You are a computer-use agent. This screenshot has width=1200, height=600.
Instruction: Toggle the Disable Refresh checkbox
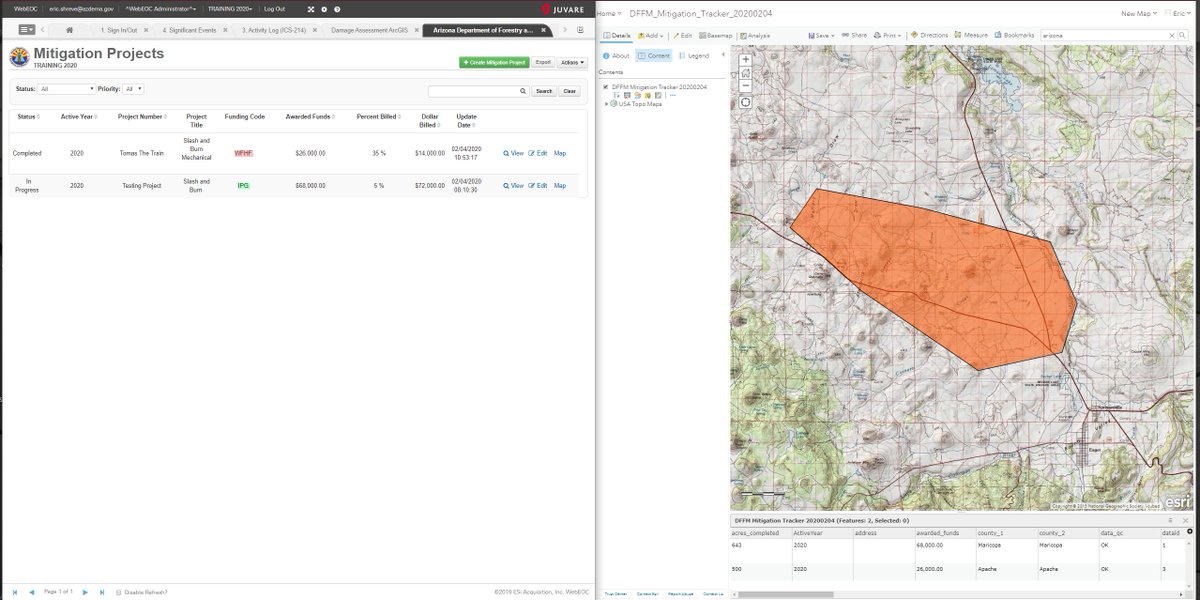(119, 592)
